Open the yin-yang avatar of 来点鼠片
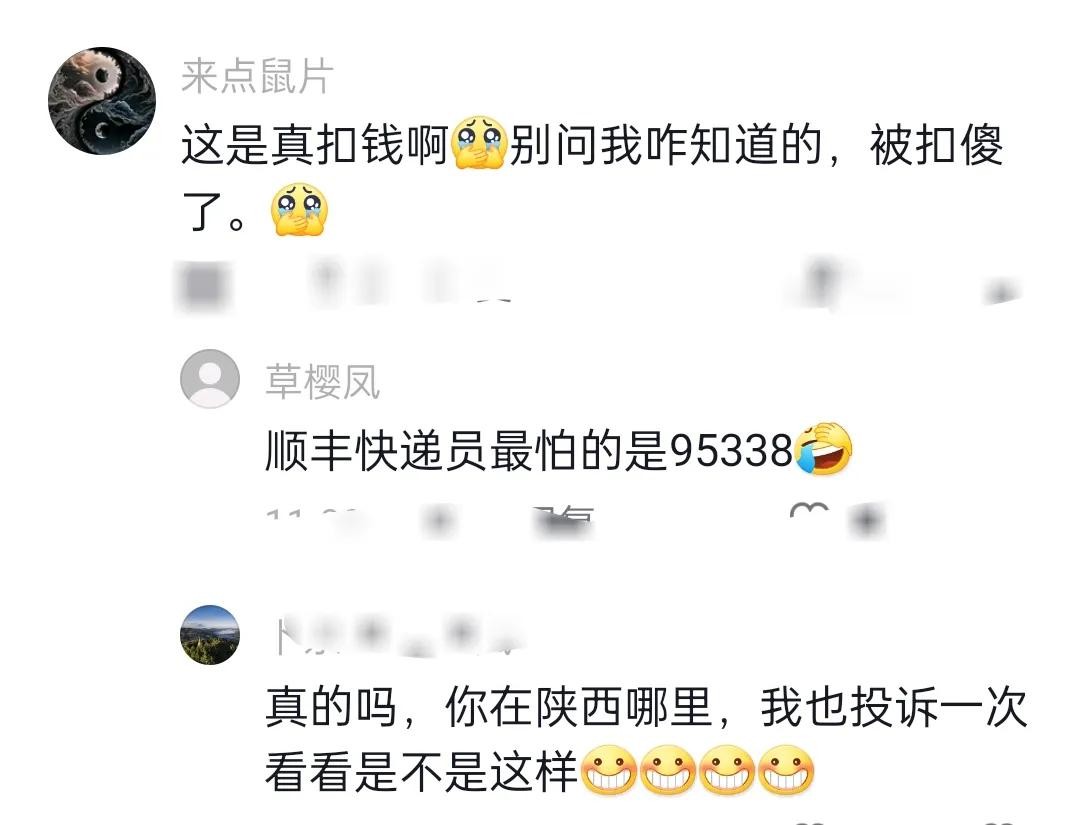 pos(102,101)
